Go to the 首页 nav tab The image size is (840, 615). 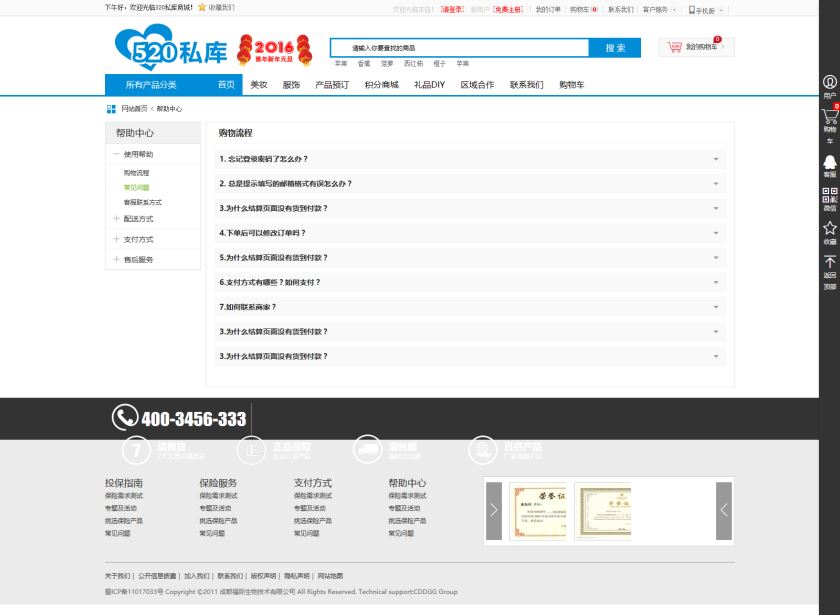click(x=226, y=85)
